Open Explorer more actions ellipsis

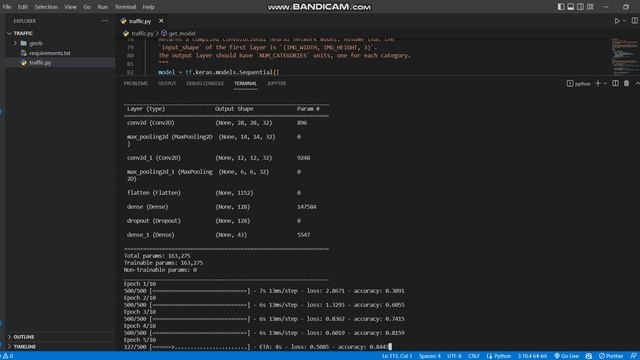click(105, 20)
